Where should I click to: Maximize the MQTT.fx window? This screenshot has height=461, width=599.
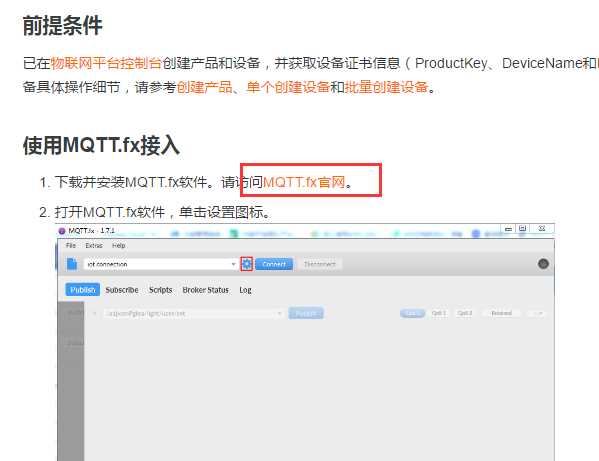[523, 229]
